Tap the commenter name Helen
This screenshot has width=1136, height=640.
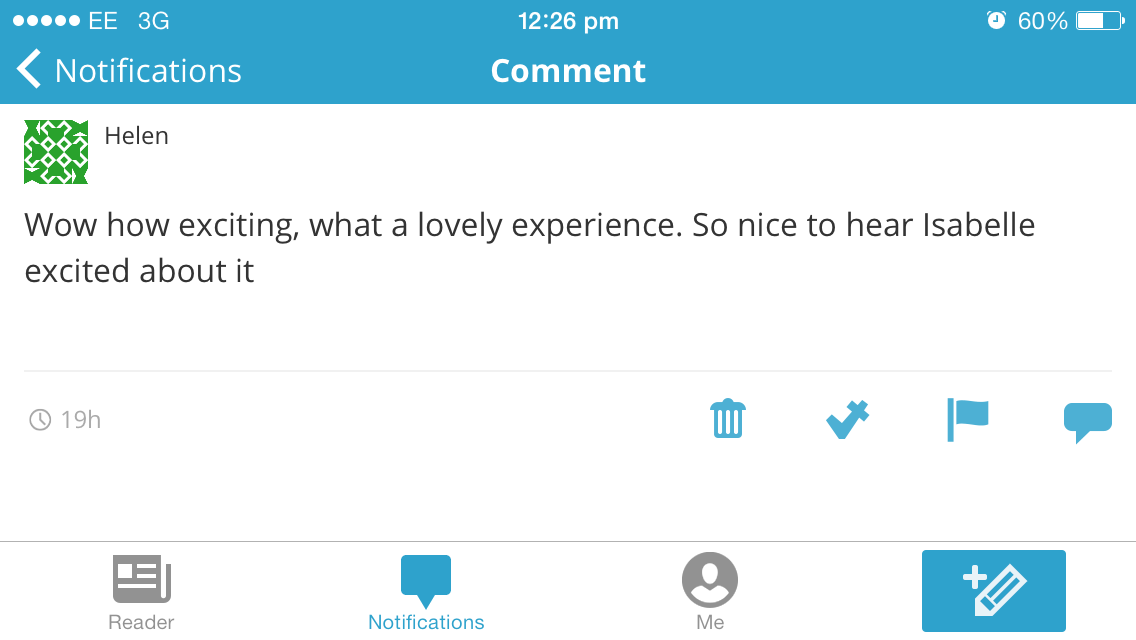tap(136, 136)
